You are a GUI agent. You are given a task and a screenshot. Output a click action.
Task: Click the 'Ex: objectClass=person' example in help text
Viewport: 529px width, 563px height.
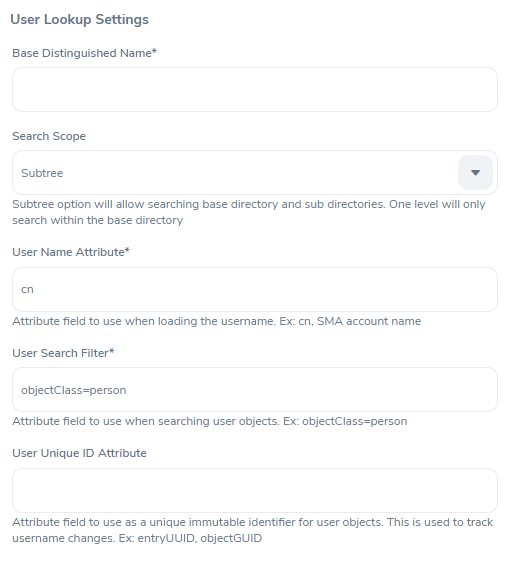tap(345, 421)
